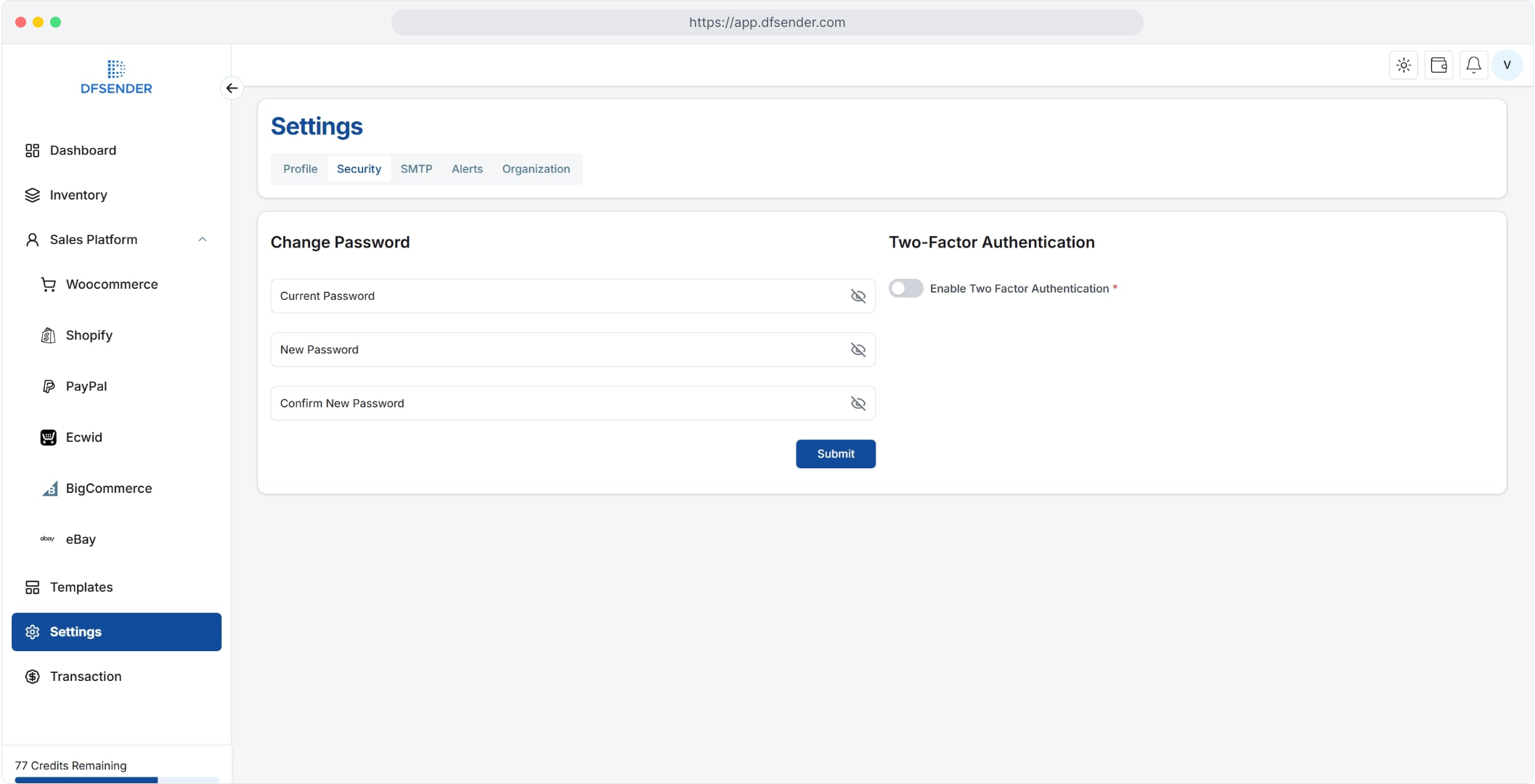
Task: Click the user avatar V
Action: (1507, 65)
